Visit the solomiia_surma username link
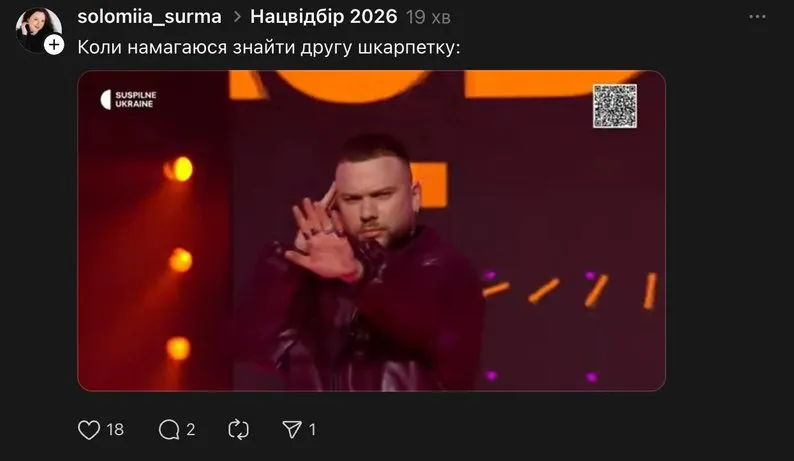 coord(149,17)
